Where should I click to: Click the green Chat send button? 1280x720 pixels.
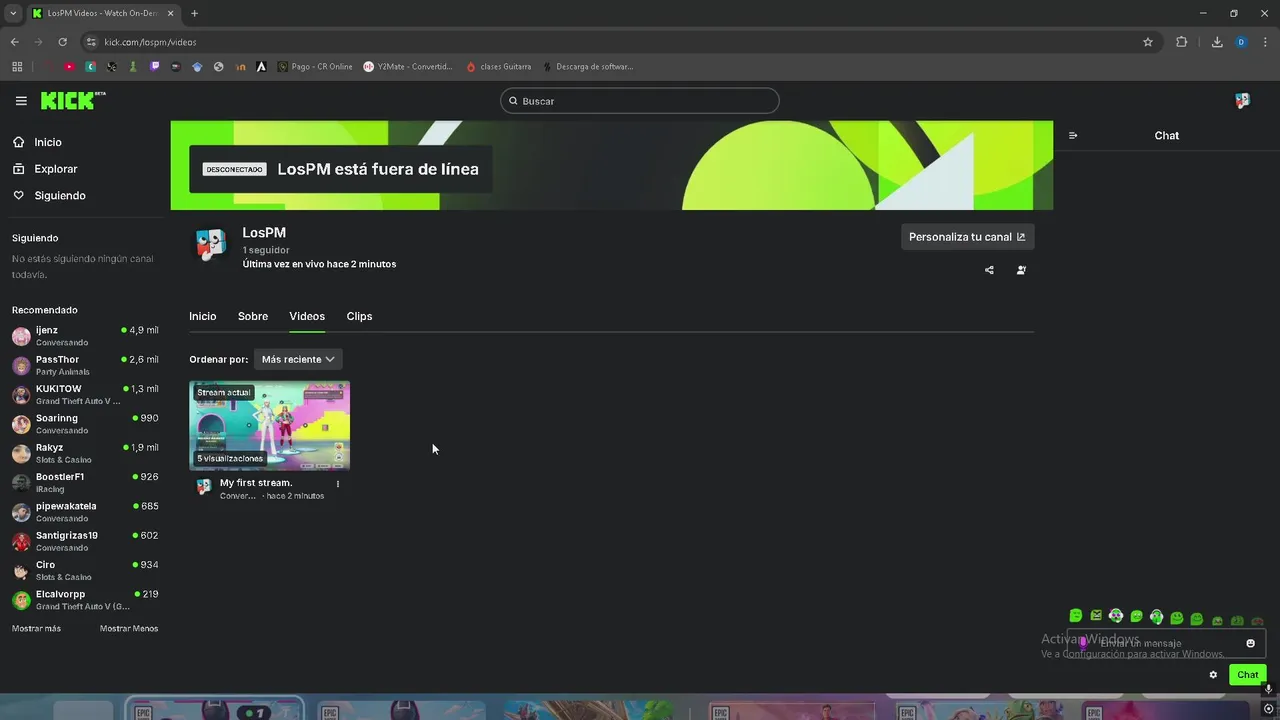(x=1247, y=675)
